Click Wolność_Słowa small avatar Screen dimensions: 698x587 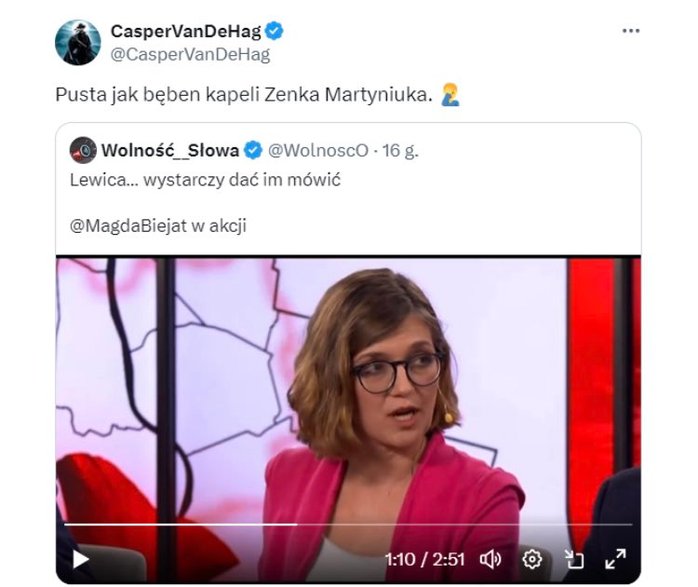coord(83,150)
